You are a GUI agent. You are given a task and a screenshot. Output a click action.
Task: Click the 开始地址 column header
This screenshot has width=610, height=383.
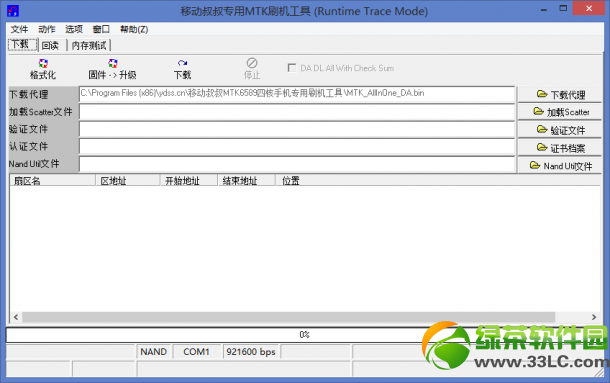coord(189,180)
